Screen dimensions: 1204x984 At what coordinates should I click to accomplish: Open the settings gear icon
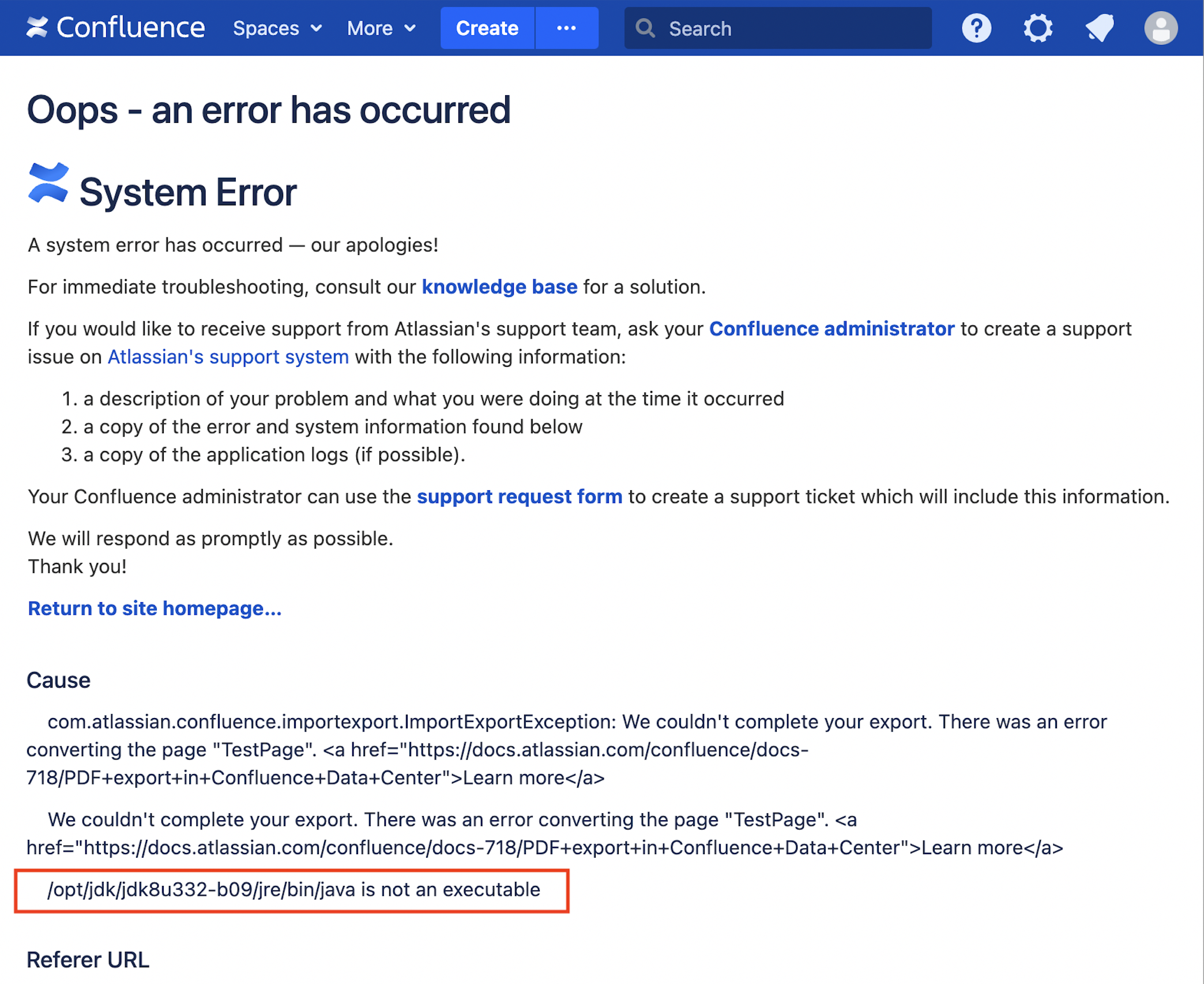(x=1037, y=28)
